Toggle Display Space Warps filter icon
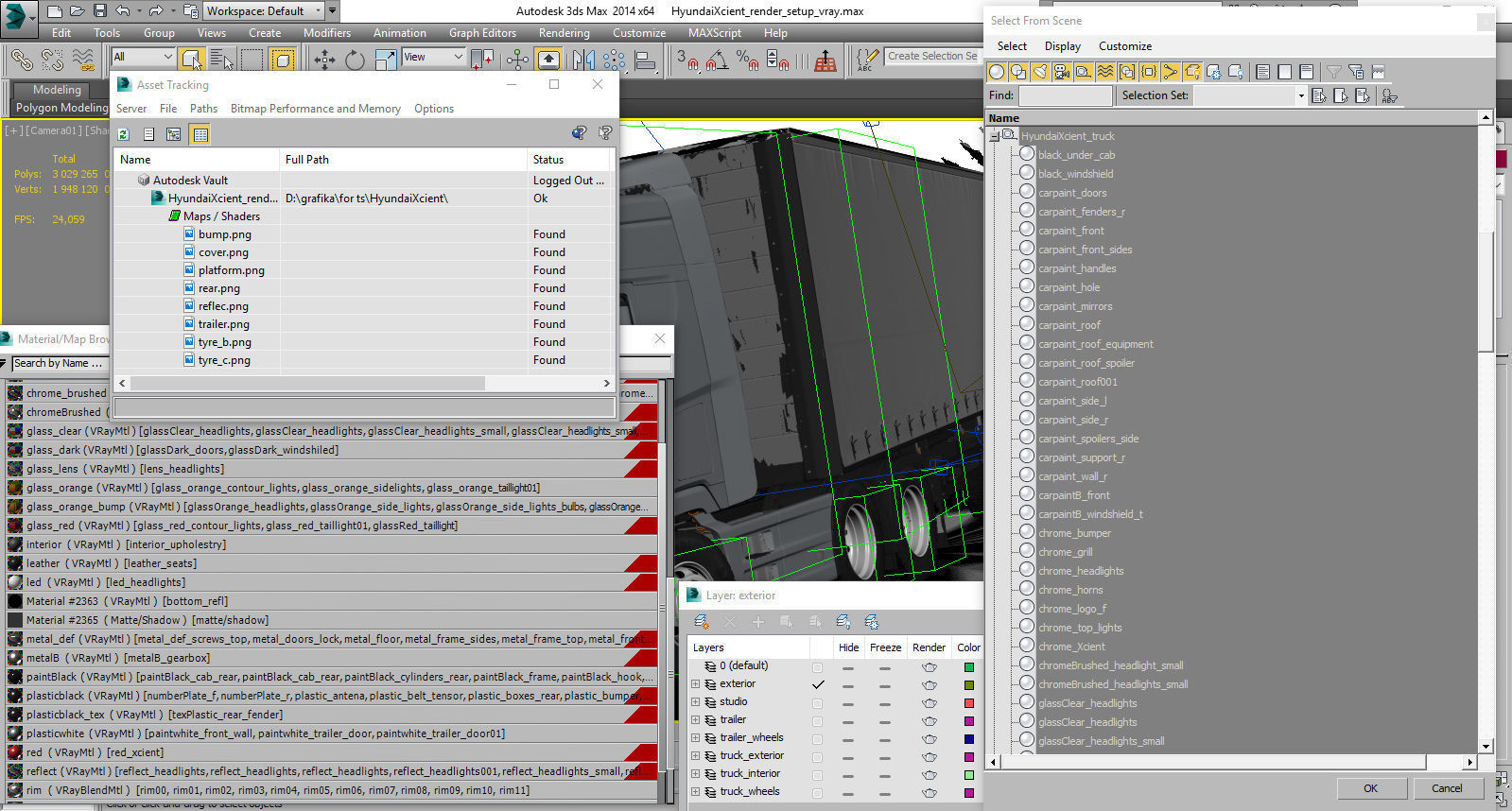The image size is (1512, 811). tap(1105, 72)
